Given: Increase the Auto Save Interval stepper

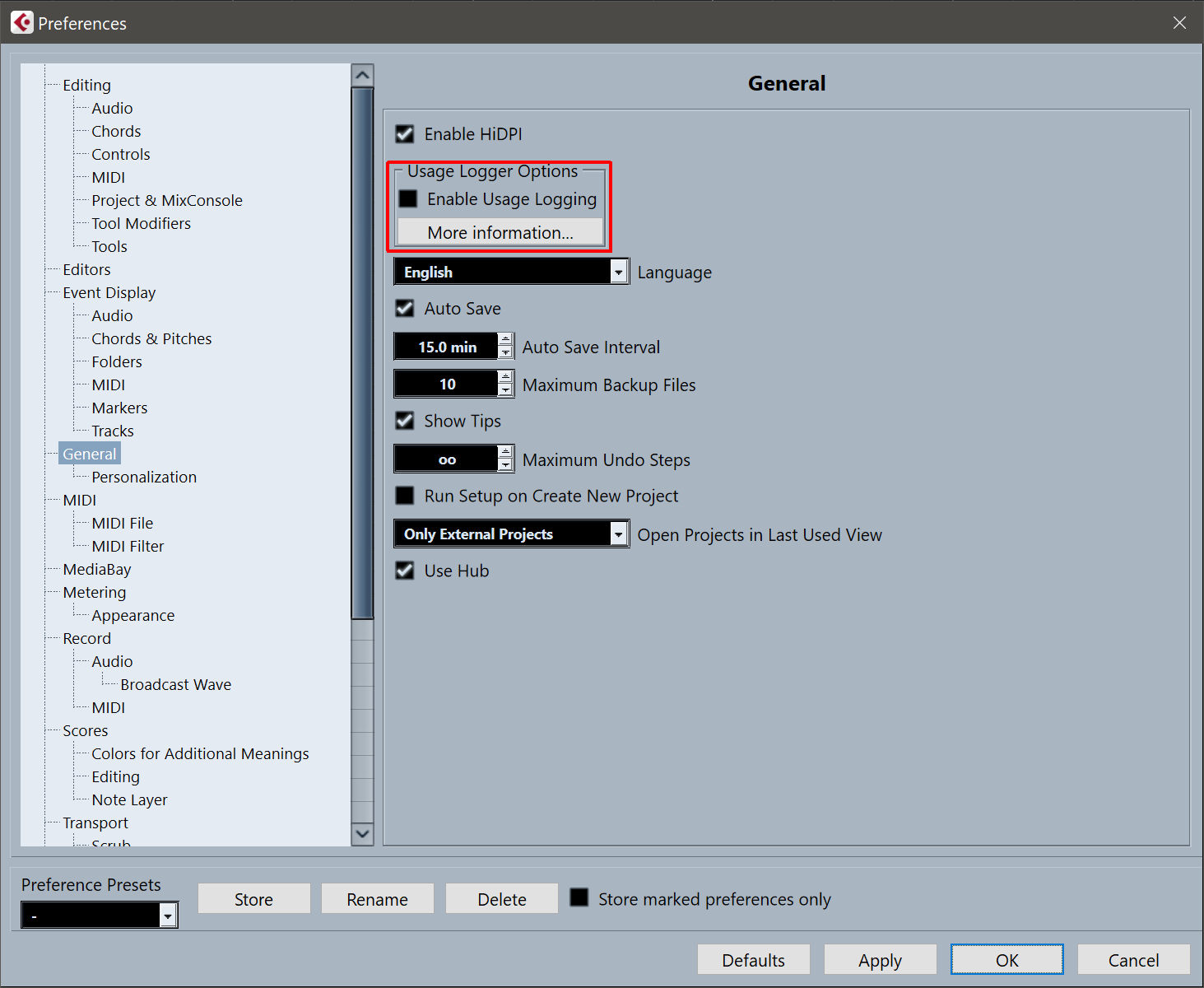Looking at the screenshot, I should [x=505, y=339].
